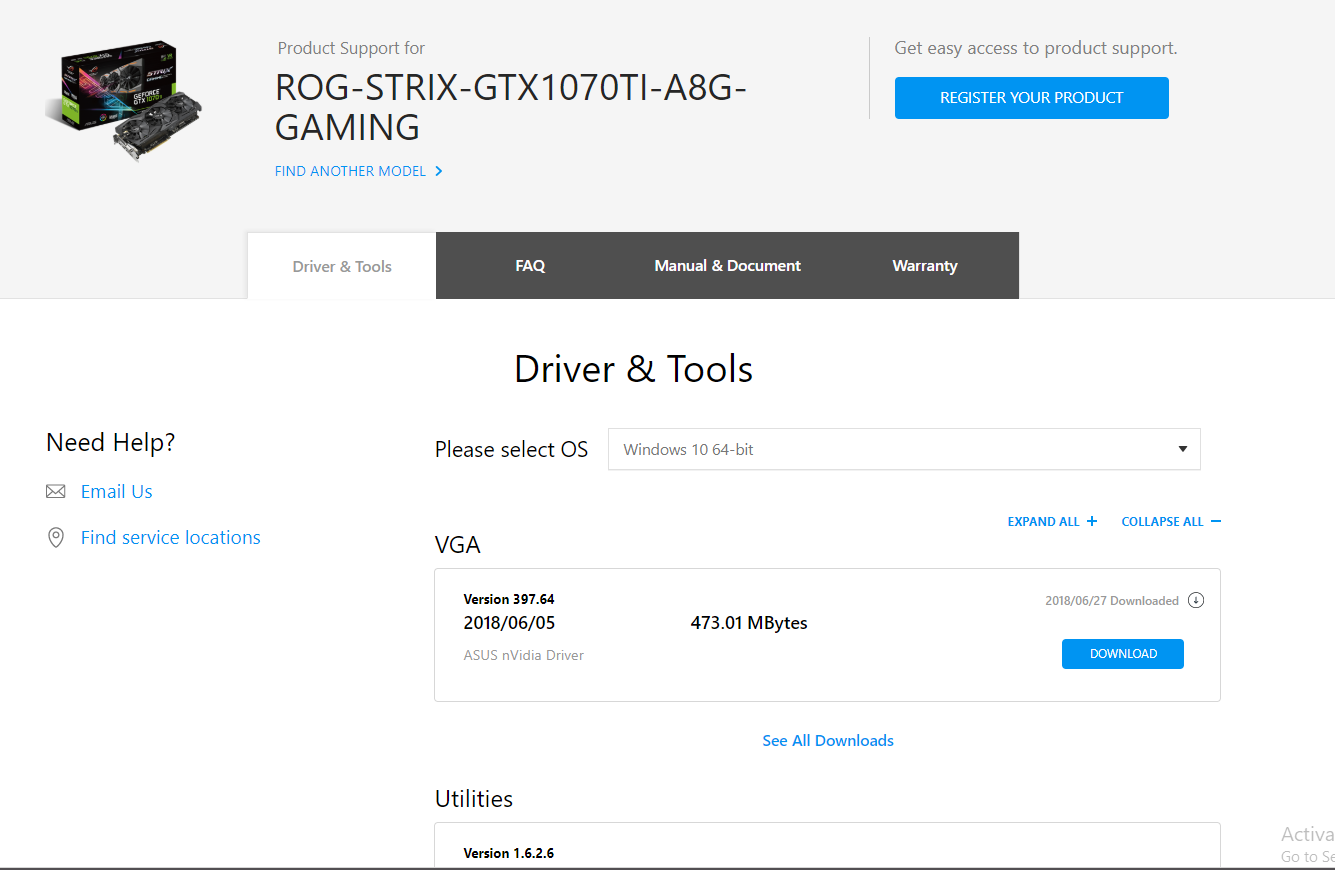Click the Register Your Product button
Image resolution: width=1335 pixels, height=870 pixels.
(x=1032, y=98)
